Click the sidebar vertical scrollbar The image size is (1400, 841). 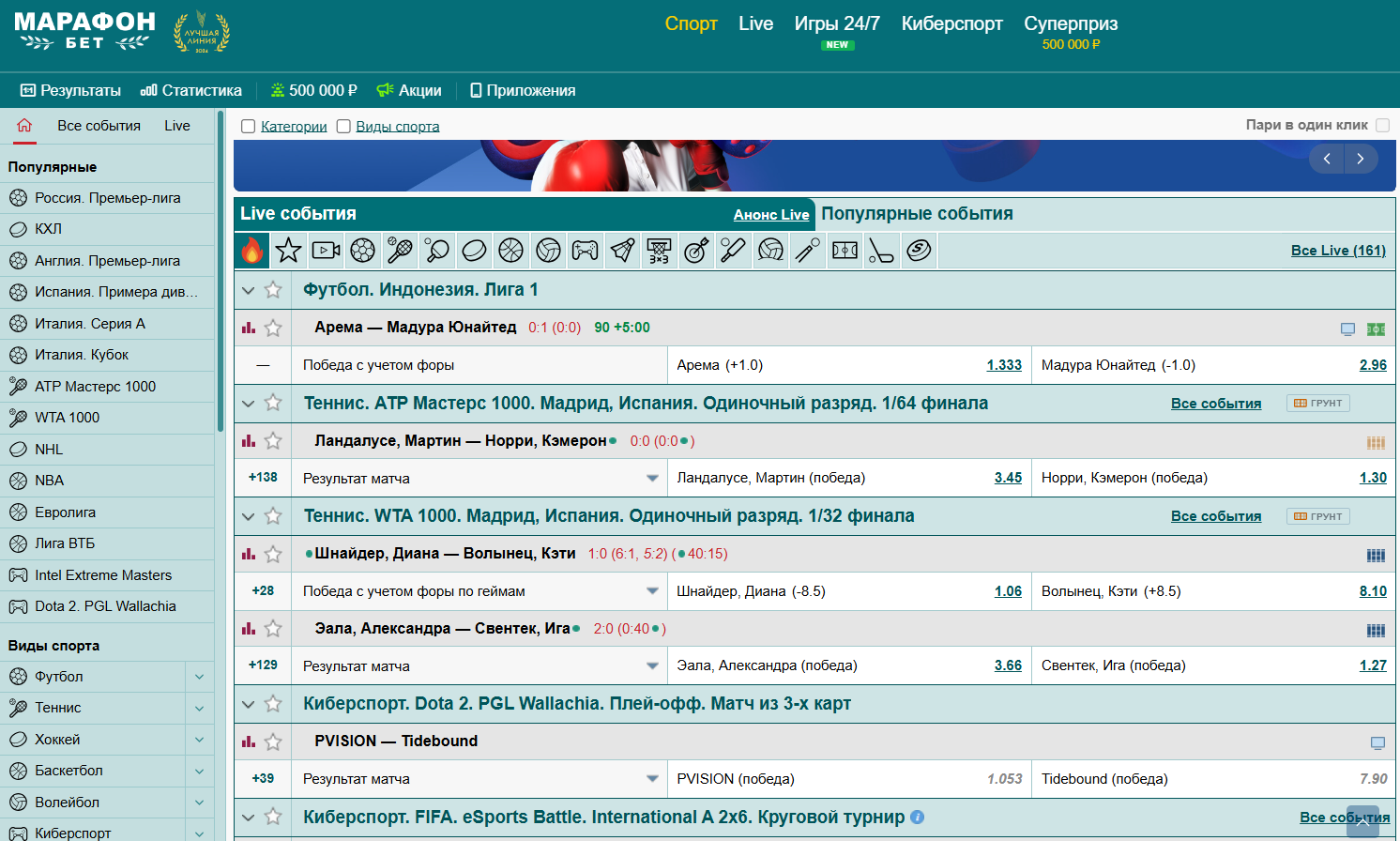pos(221,270)
